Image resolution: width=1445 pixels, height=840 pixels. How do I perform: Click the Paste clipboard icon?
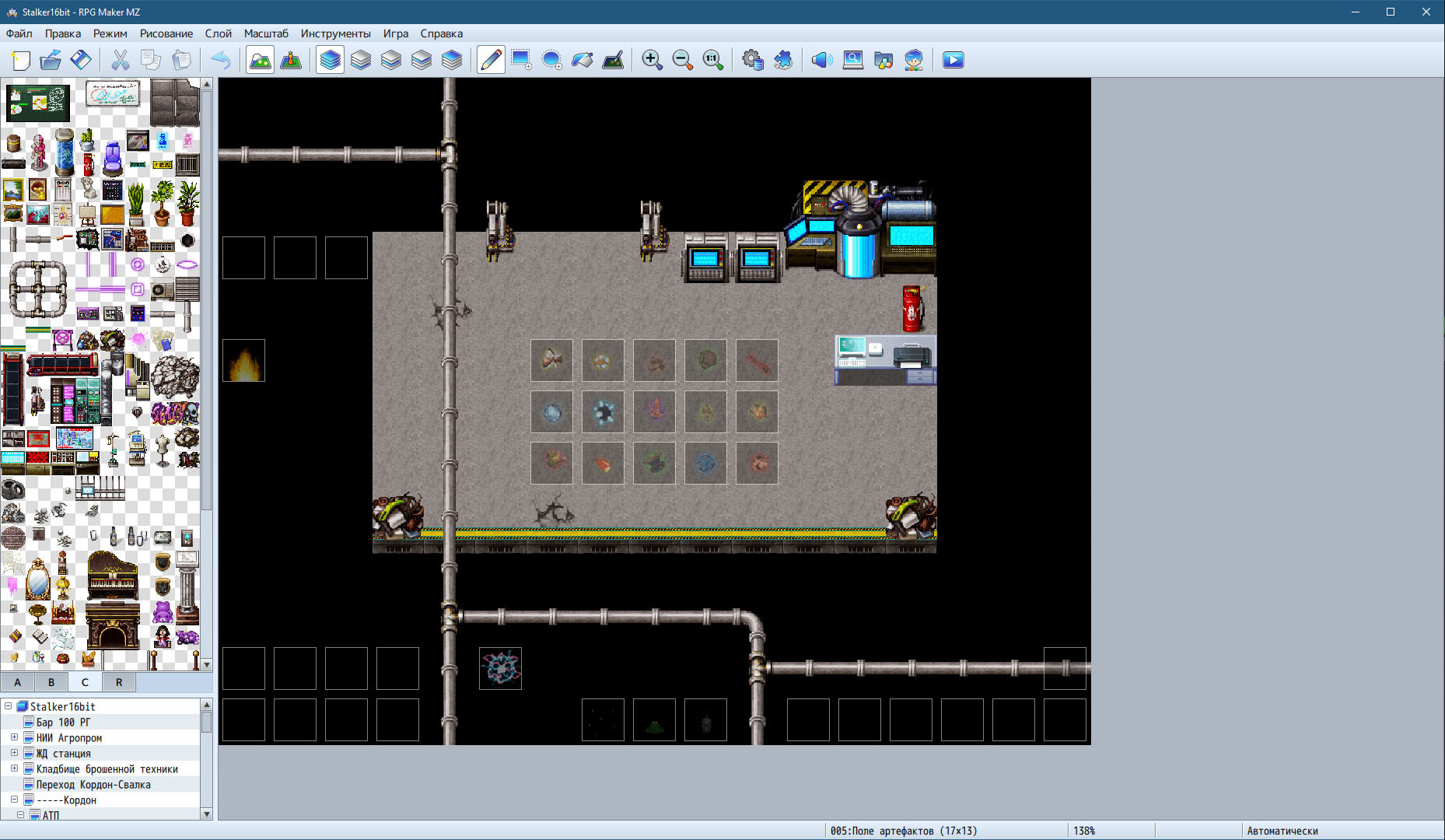[x=180, y=60]
